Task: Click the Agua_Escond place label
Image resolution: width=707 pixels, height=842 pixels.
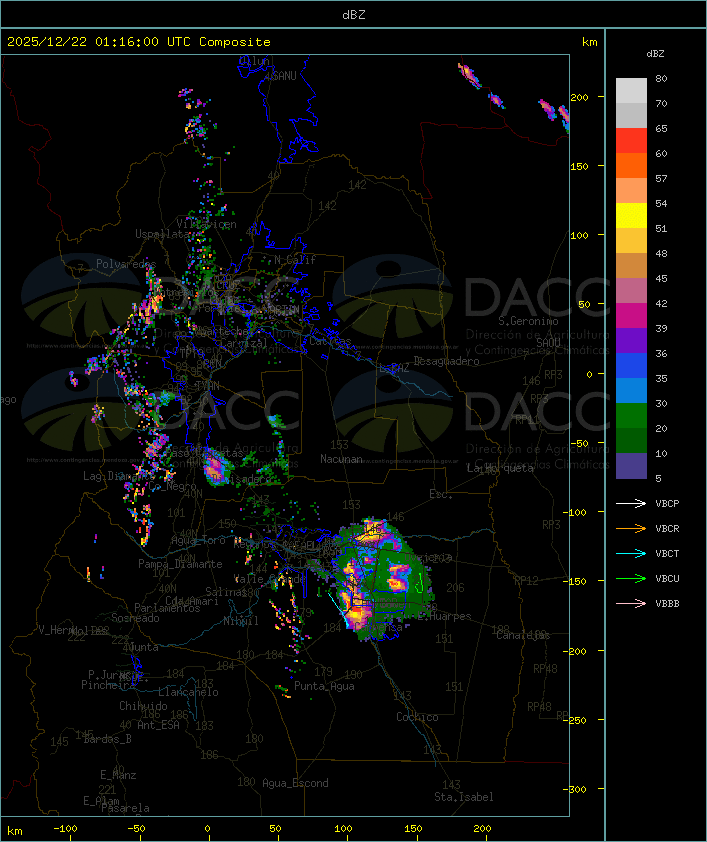Action: pos(295,783)
